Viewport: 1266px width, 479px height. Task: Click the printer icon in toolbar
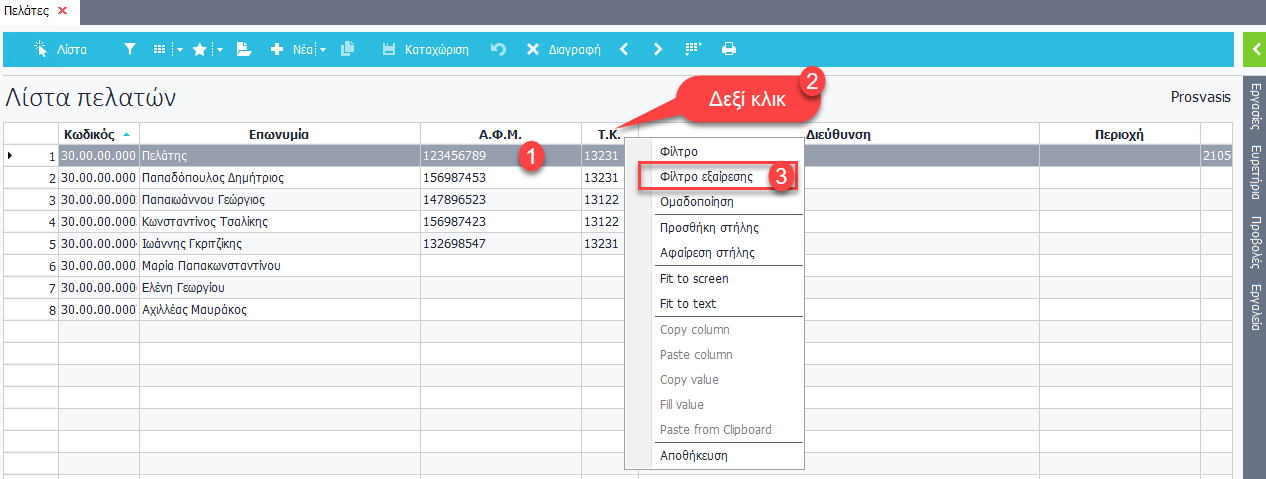(x=729, y=49)
